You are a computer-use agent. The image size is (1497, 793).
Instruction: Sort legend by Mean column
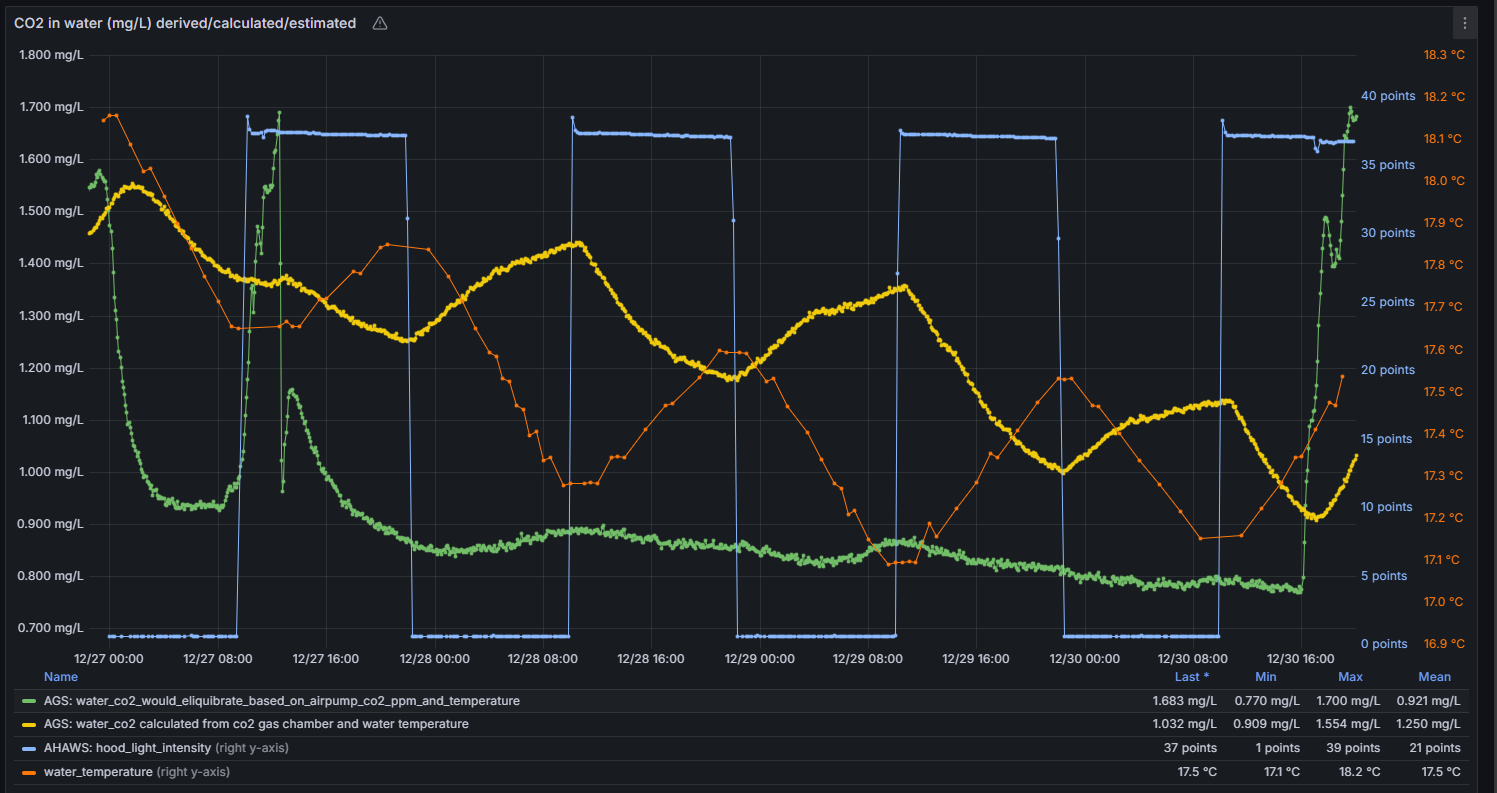pos(1434,677)
